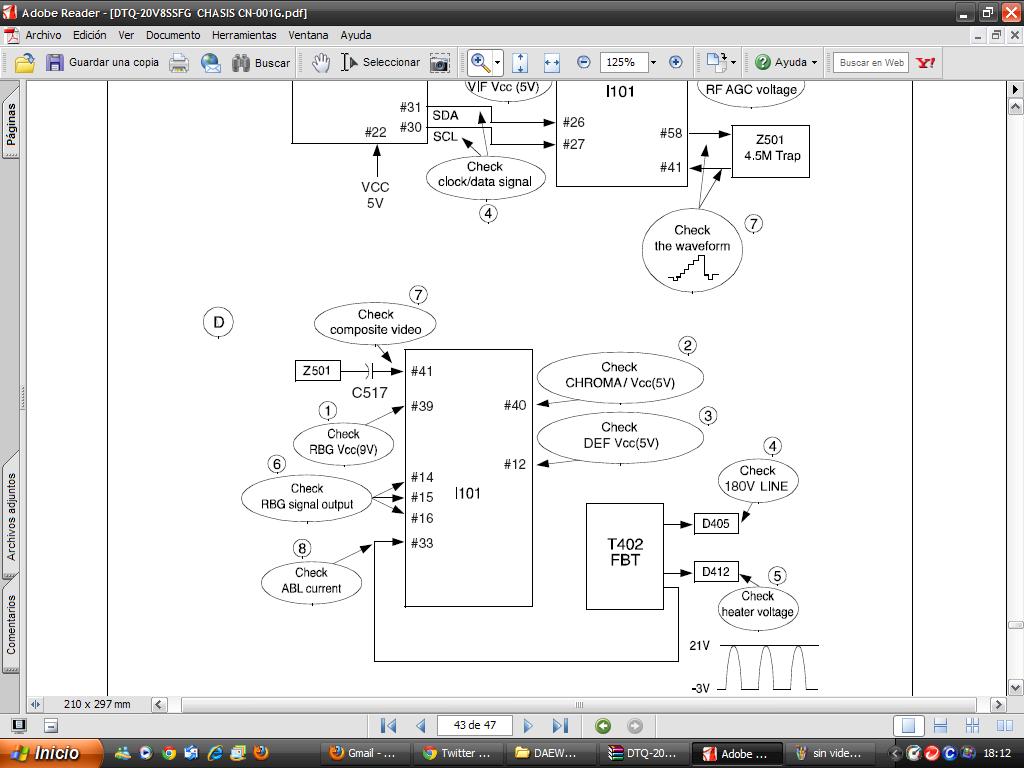Open Firefox from quick launch

tap(261, 753)
